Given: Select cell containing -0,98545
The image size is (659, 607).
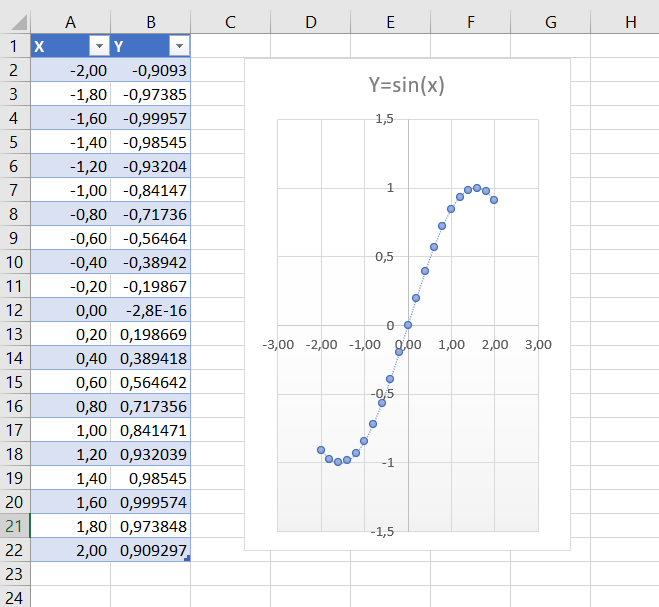Looking at the screenshot, I should [150, 142].
